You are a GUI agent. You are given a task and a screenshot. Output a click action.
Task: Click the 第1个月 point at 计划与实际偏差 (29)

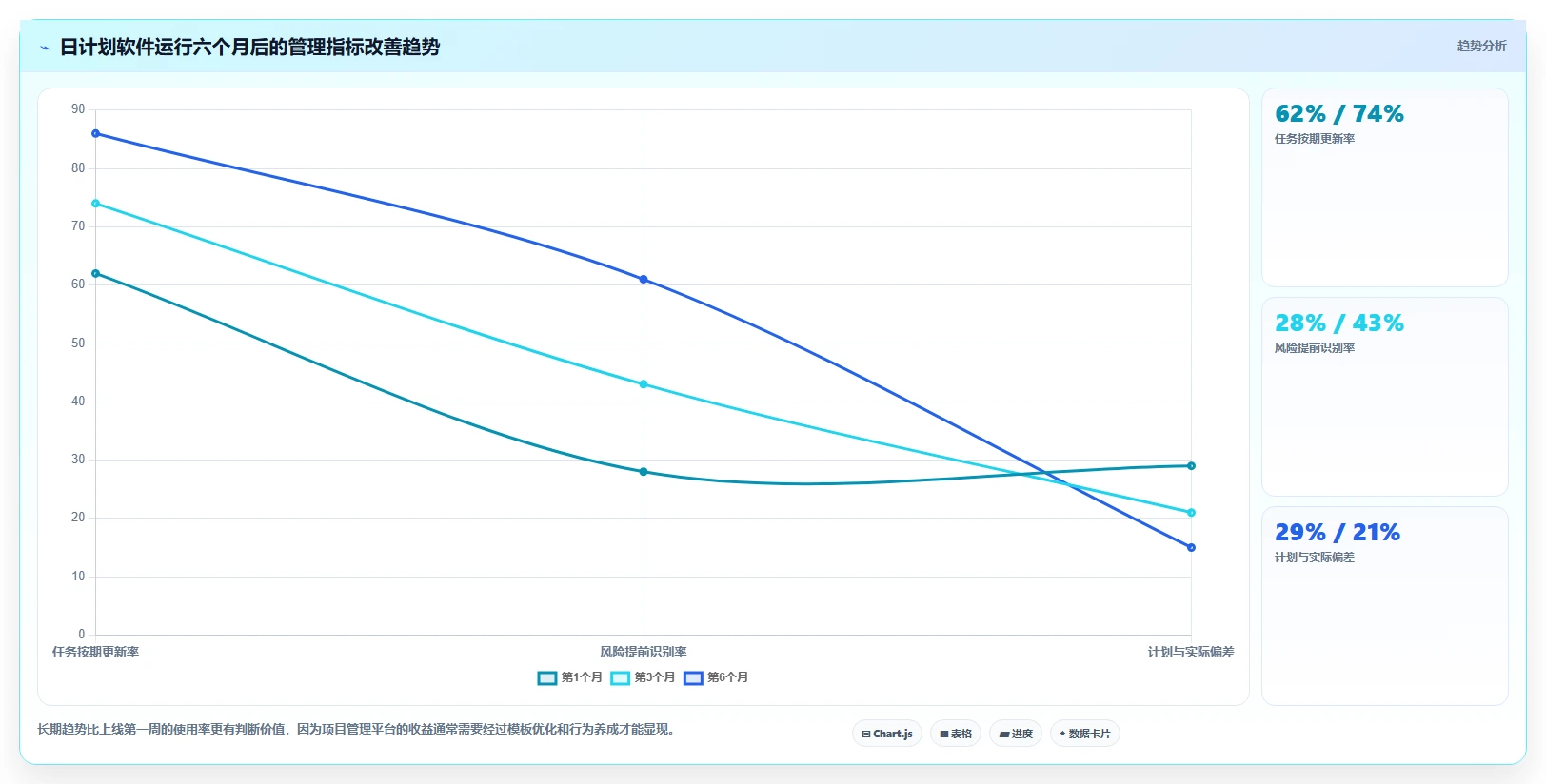point(1191,466)
